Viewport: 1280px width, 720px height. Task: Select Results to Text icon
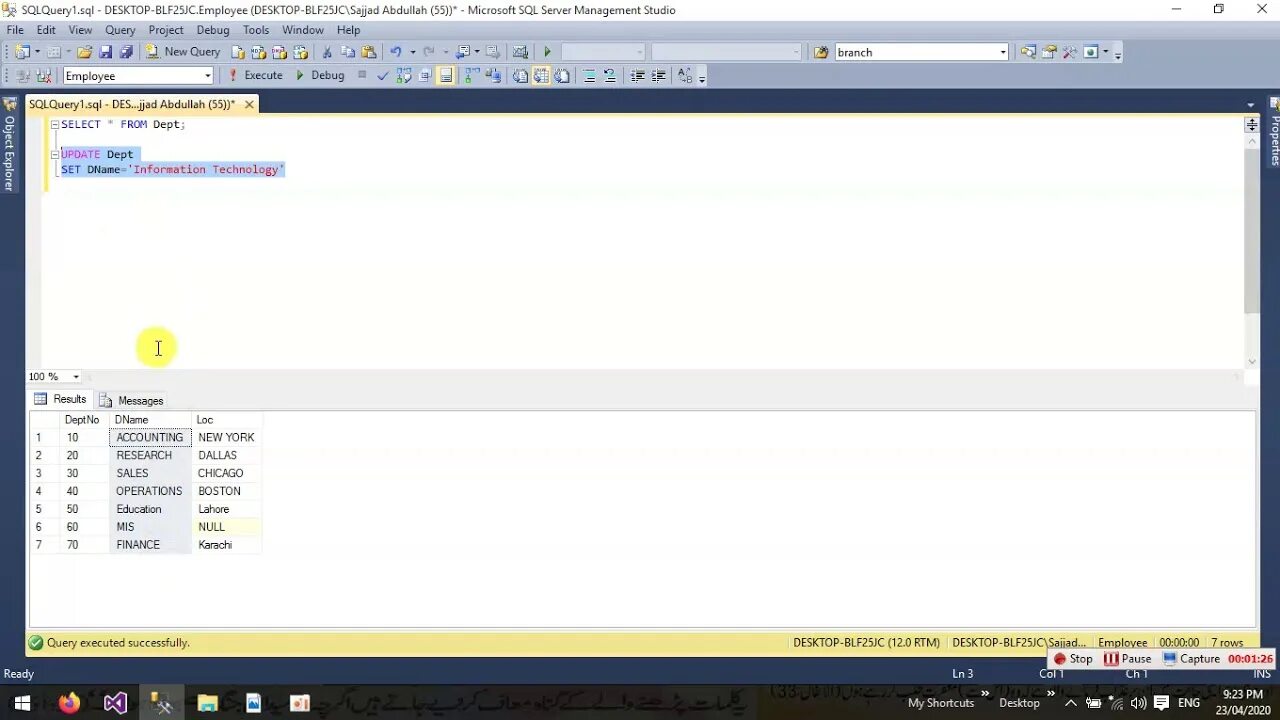[520, 76]
